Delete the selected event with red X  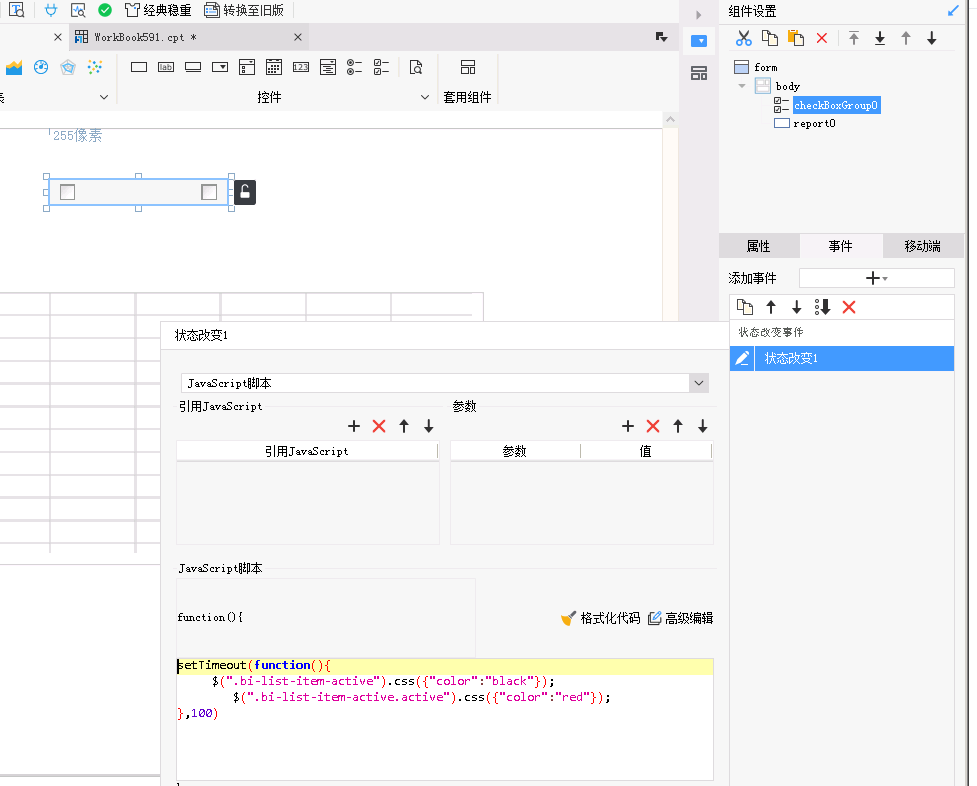click(849, 307)
